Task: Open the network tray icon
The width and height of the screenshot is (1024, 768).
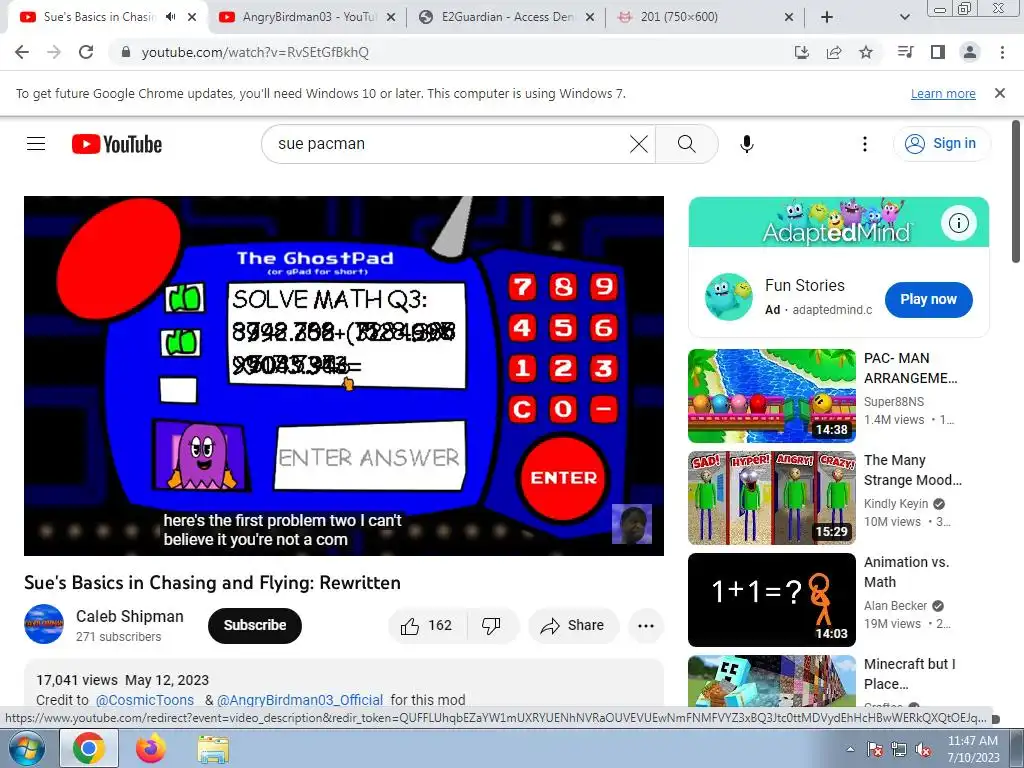Action: point(899,750)
